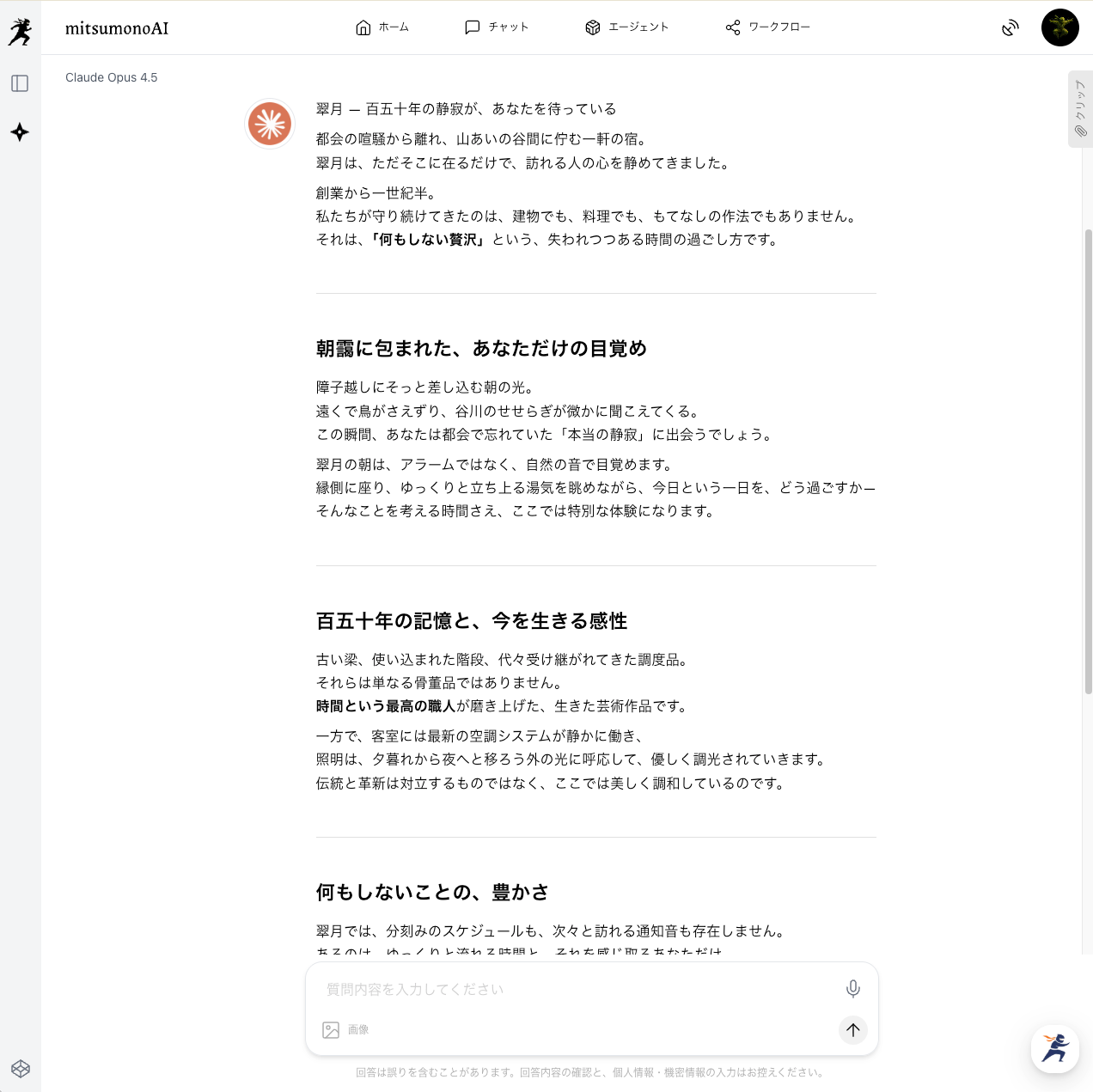
Task: Open the エージェント page
Action: point(626,27)
